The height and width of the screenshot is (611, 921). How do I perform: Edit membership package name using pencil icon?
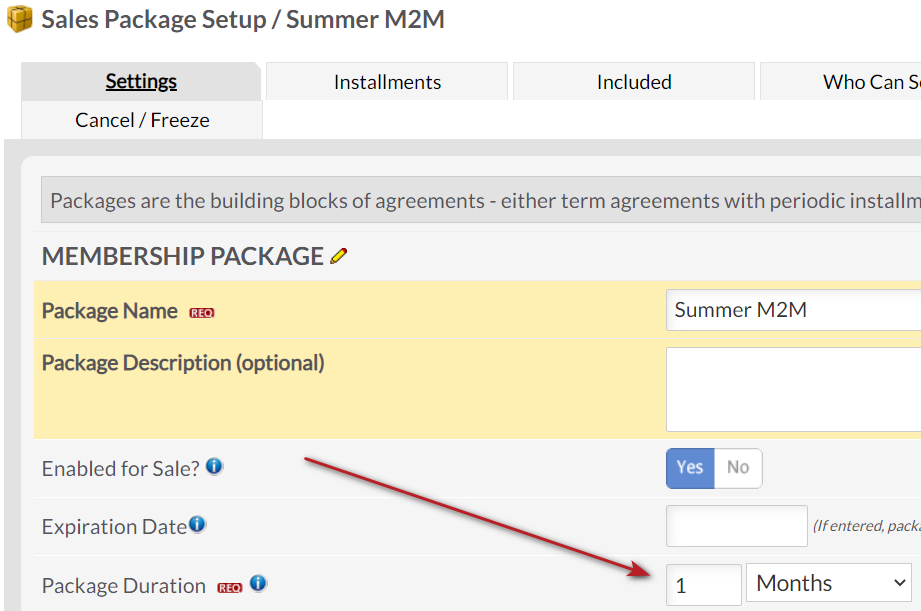(339, 256)
